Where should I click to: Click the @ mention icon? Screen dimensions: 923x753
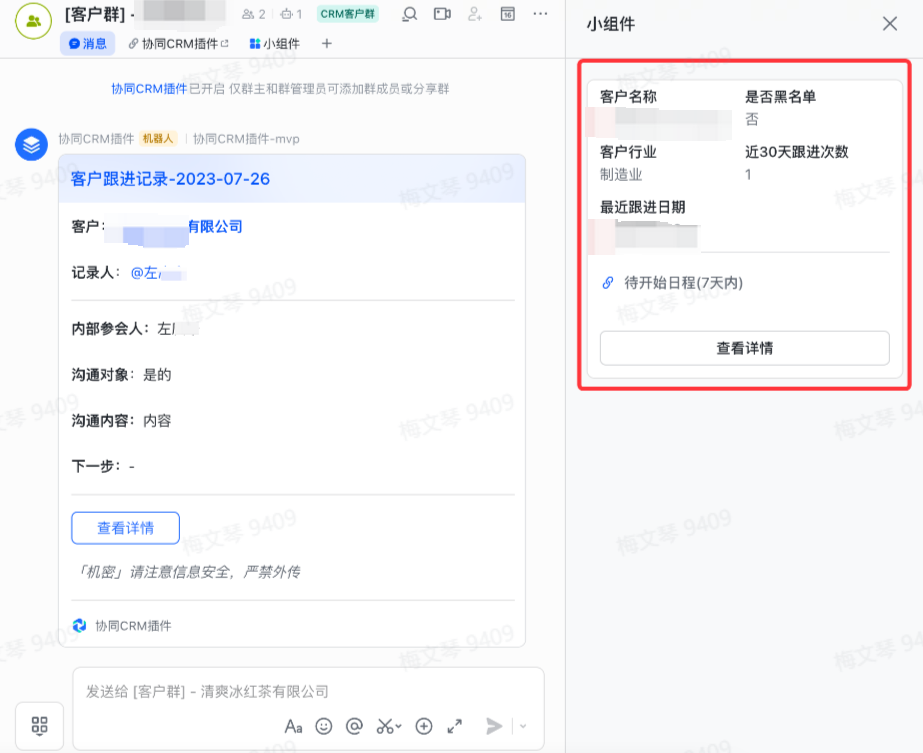(354, 726)
